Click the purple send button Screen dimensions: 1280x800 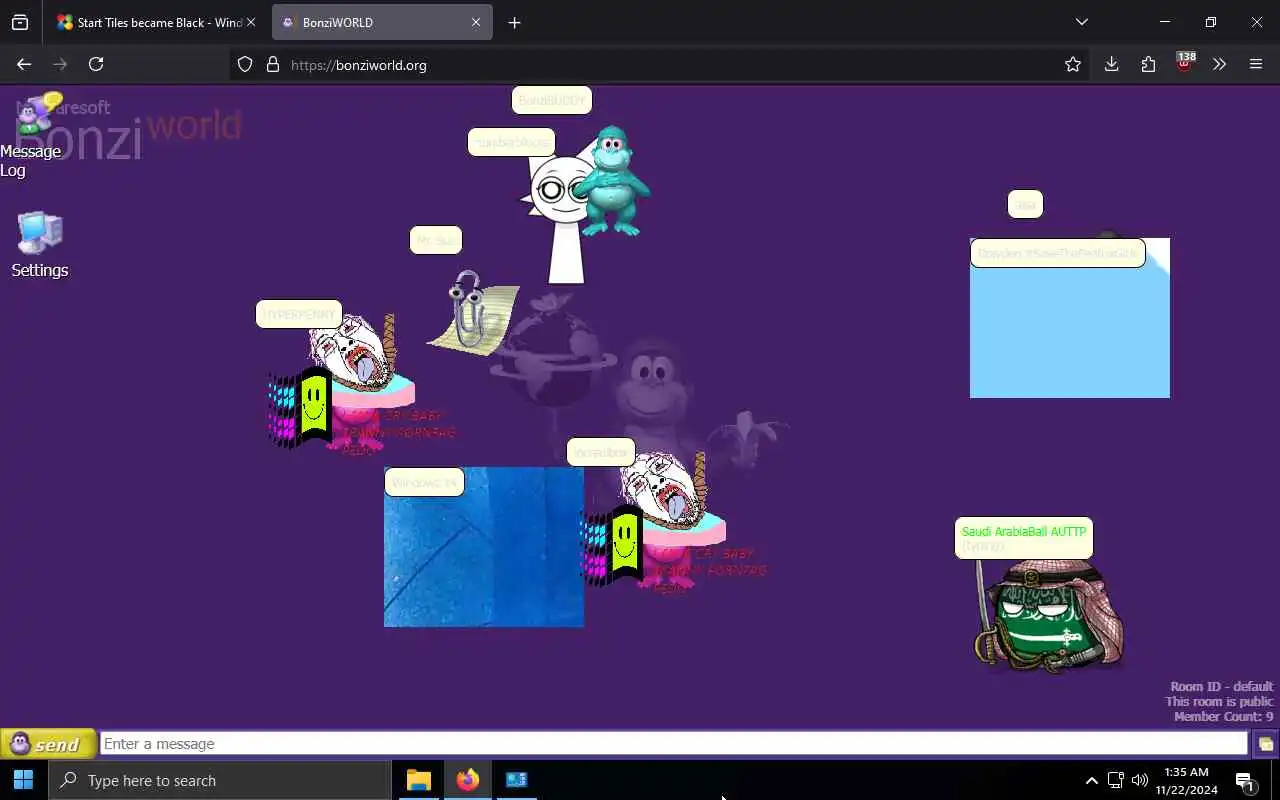click(48, 744)
